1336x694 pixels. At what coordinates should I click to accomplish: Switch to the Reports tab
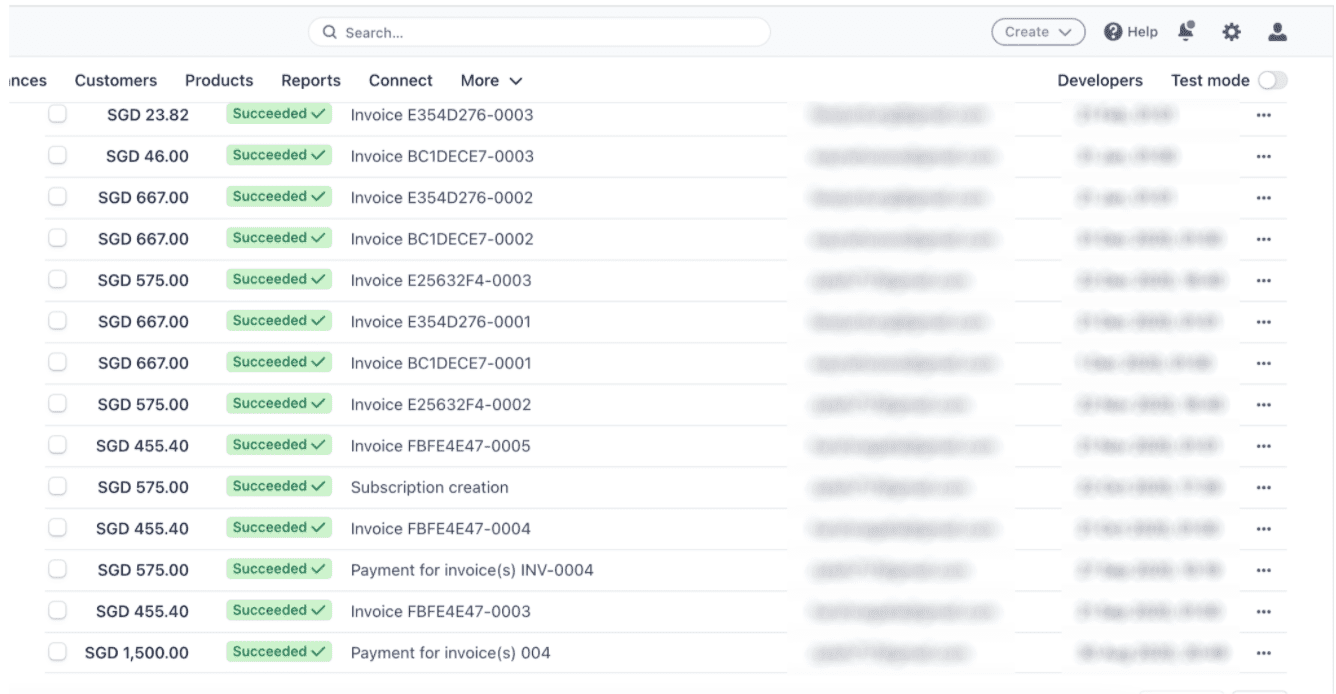pyautogui.click(x=311, y=81)
